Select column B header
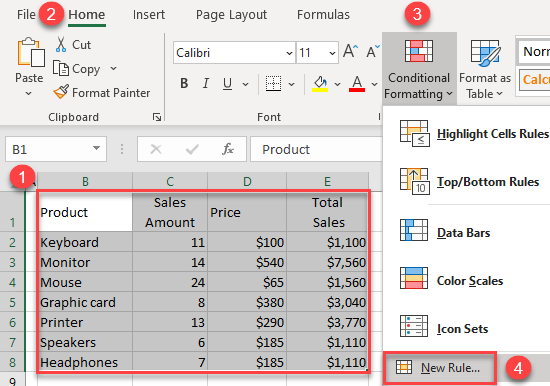 (x=85, y=181)
